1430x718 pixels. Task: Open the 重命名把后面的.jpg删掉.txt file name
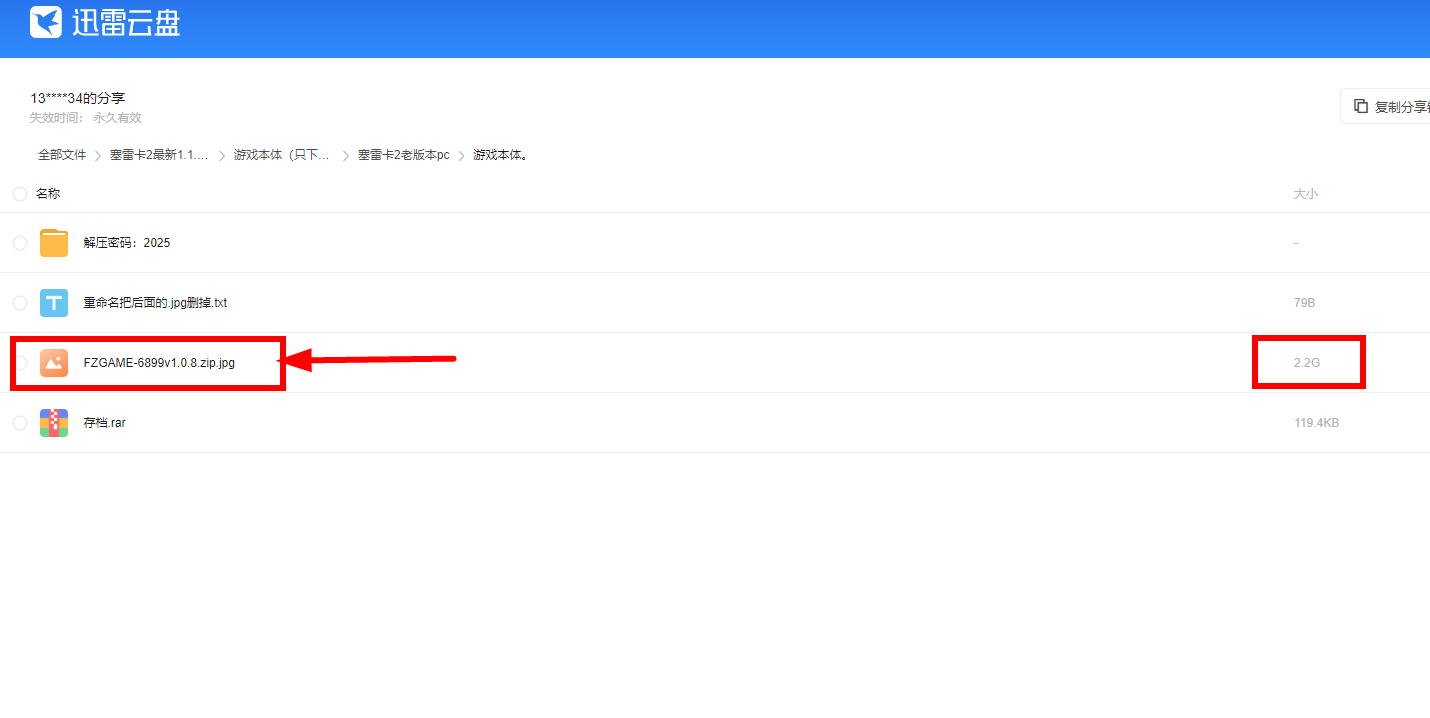pyautogui.click(x=155, y=303)
